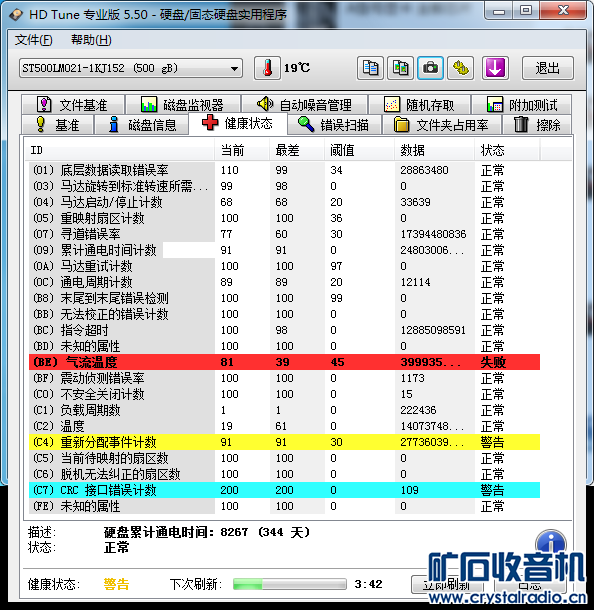Select the (05) 重映射扇区计数 row
The height and width of the screenshot is (610, 594).
pyautogui.click(x=284, y=218)
